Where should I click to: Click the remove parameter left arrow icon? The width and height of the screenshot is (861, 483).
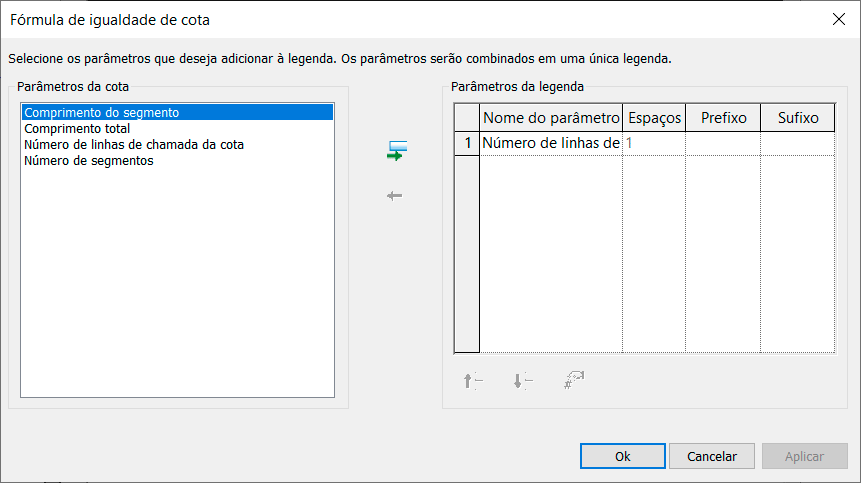tap(395, 196)
